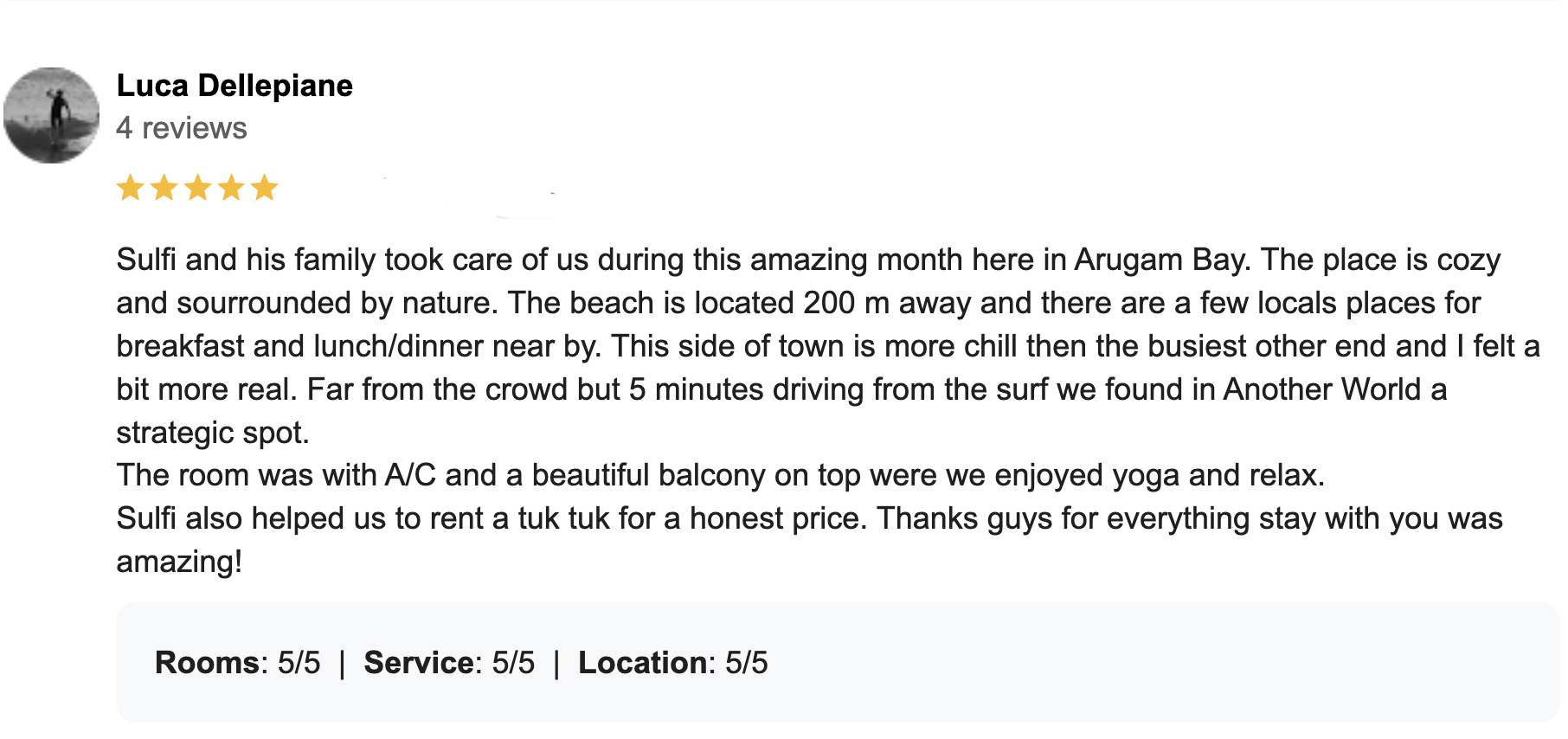
Task: Click the 'Location: 5/5' rating label
Action: 672,663
